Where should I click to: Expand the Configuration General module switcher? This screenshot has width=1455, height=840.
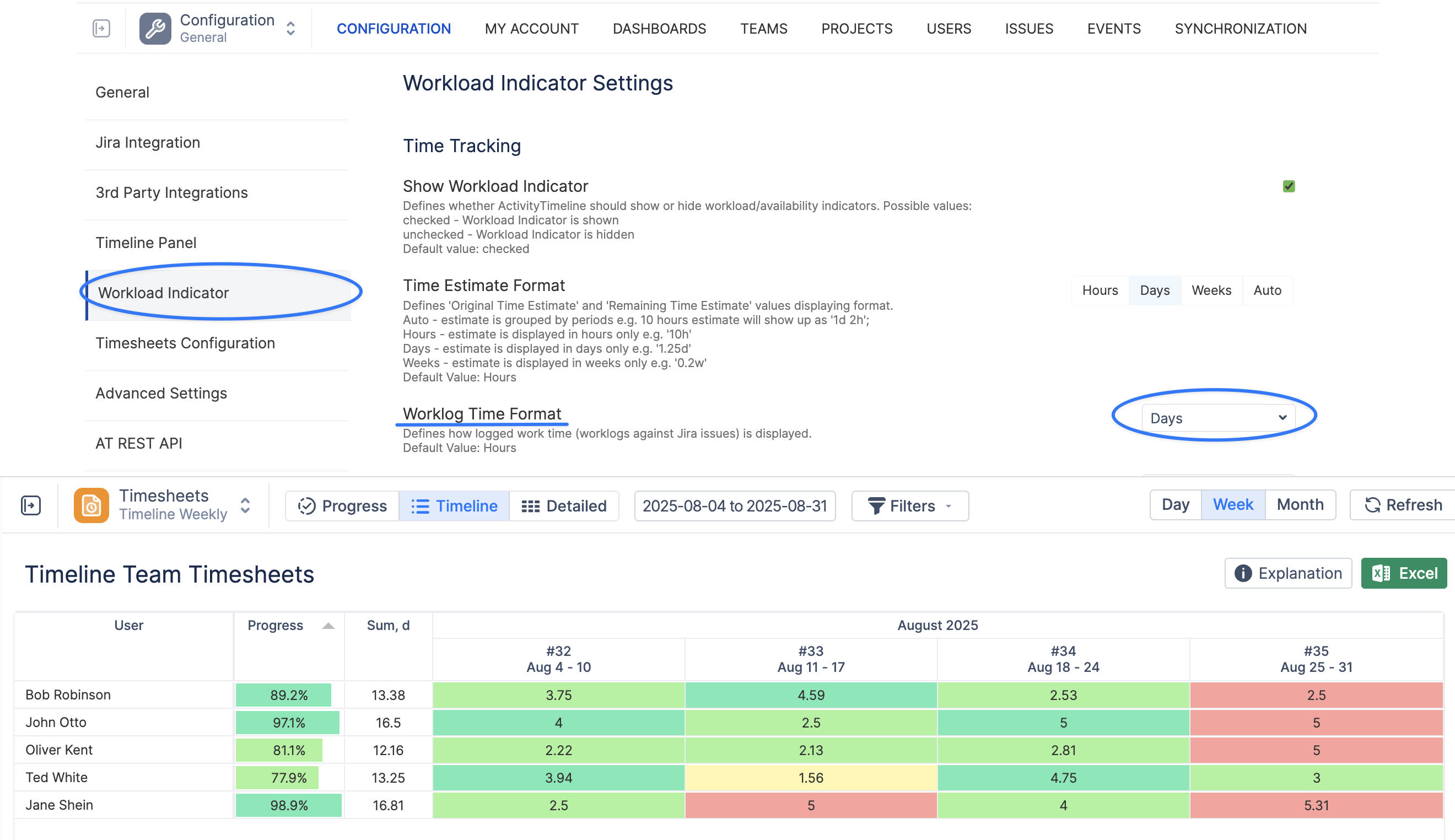pyautogui.click(x=290, y=28)
